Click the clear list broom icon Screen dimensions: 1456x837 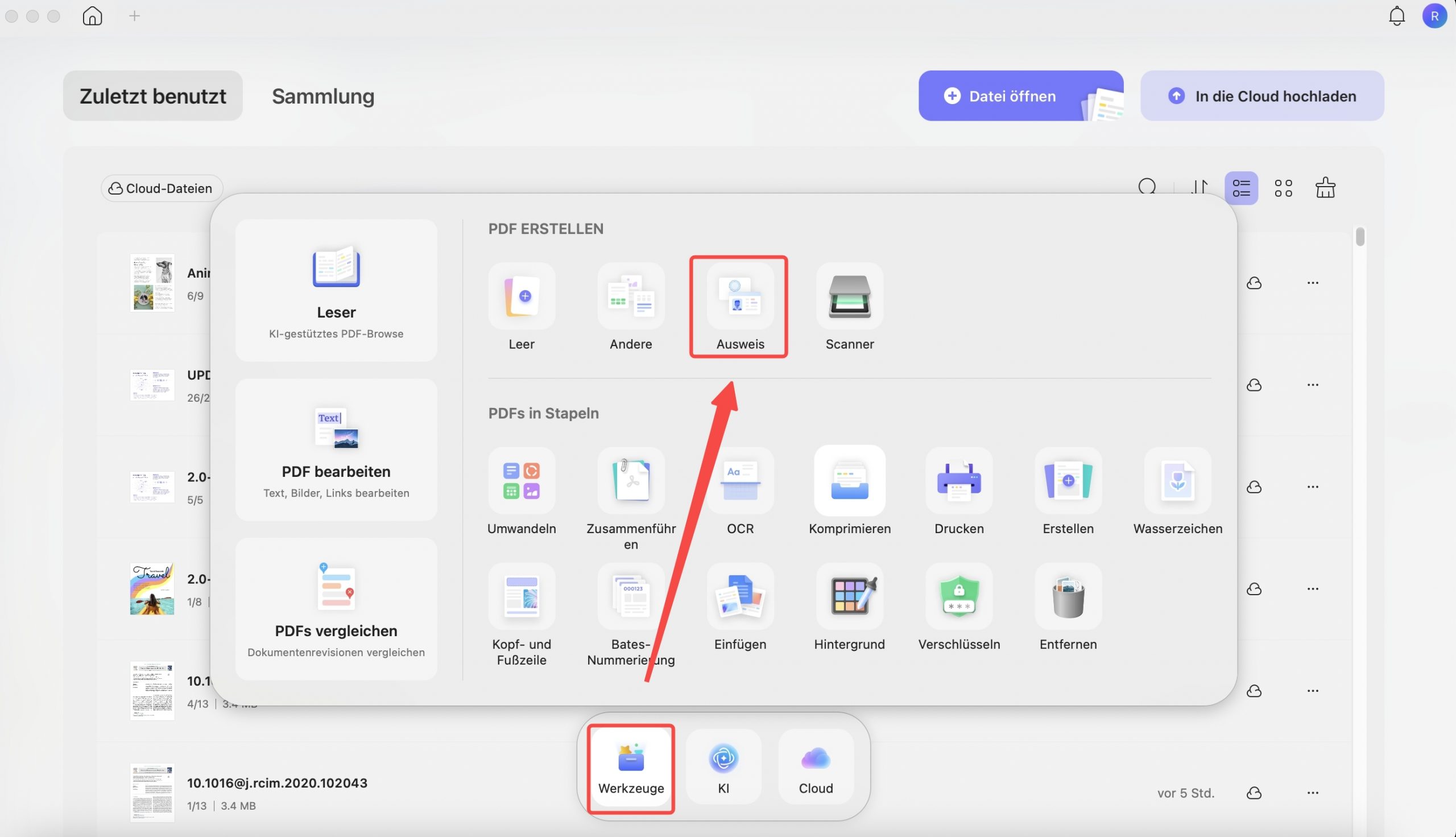coord(1325,187)
